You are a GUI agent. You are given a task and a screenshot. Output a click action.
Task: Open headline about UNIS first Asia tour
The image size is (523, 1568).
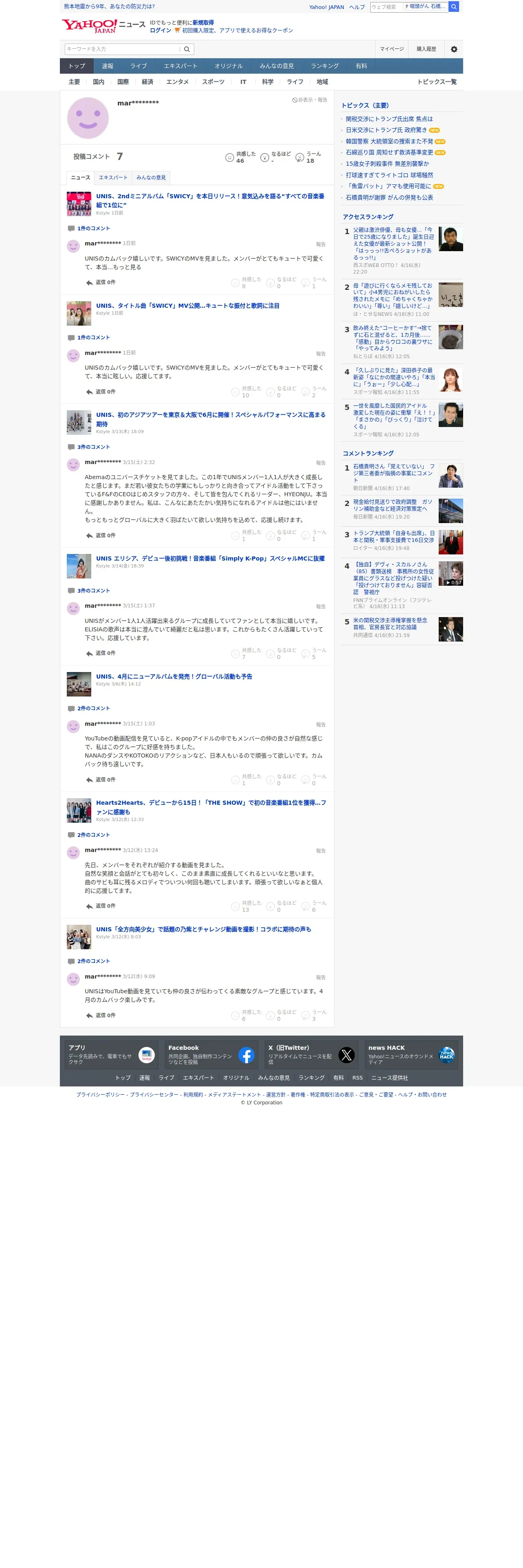(211, 419)
